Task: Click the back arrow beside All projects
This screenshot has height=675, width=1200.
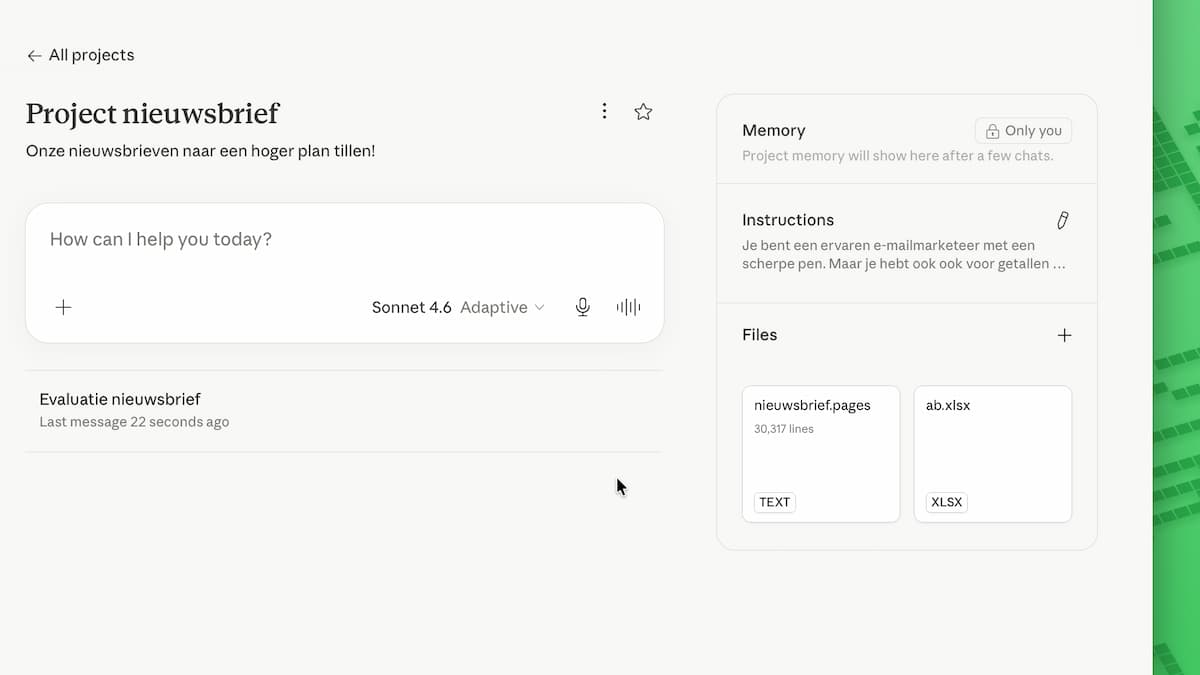Action: click(x=34, y=56)
